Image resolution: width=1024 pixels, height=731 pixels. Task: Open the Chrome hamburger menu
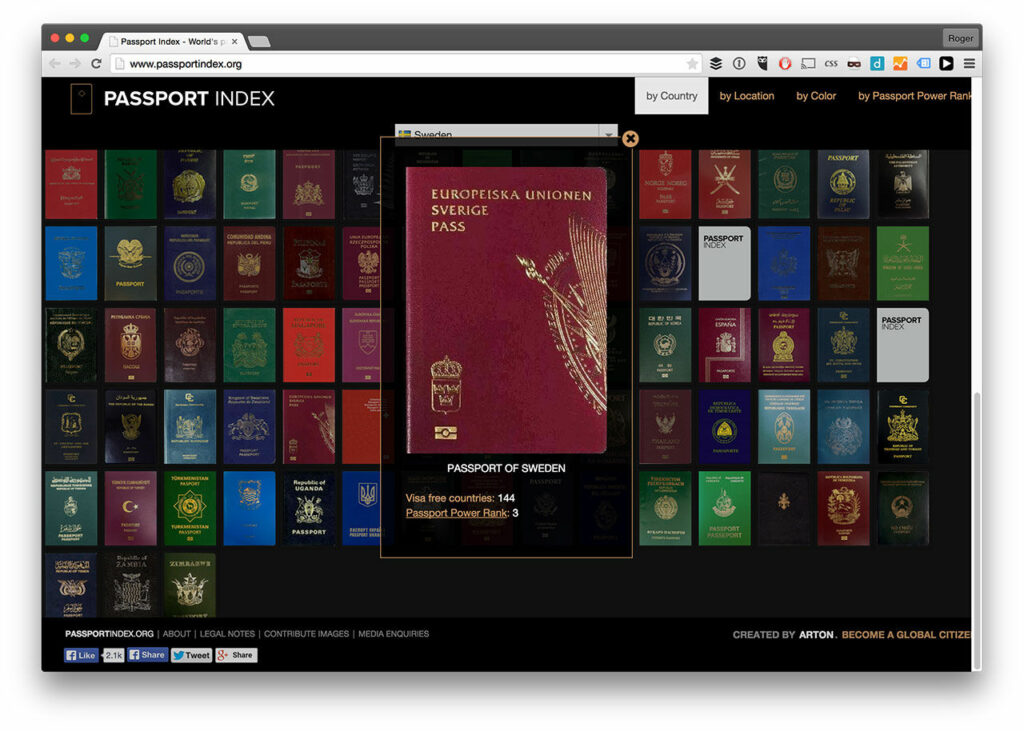pyautogui.click(x=969, y=63)
